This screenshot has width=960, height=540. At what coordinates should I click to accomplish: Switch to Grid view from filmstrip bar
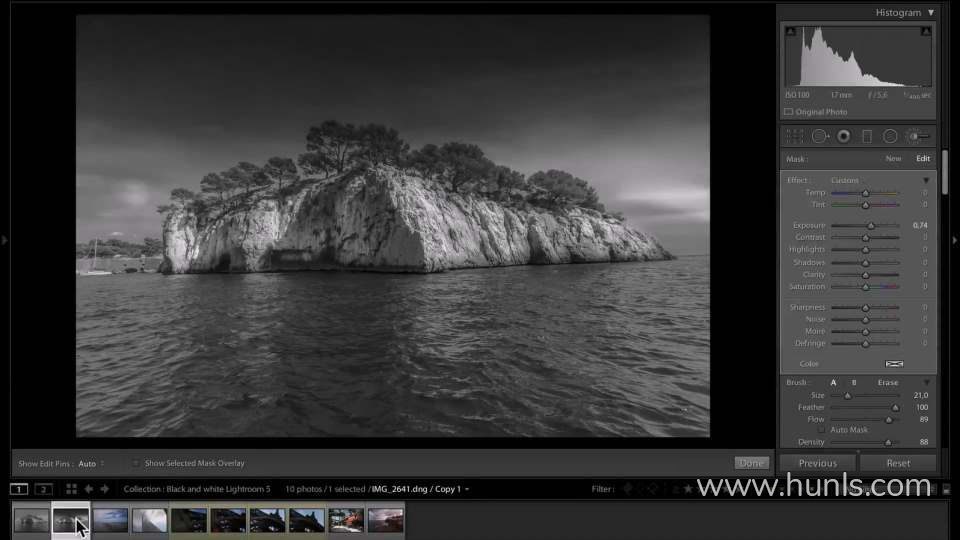tap(72, 489)
